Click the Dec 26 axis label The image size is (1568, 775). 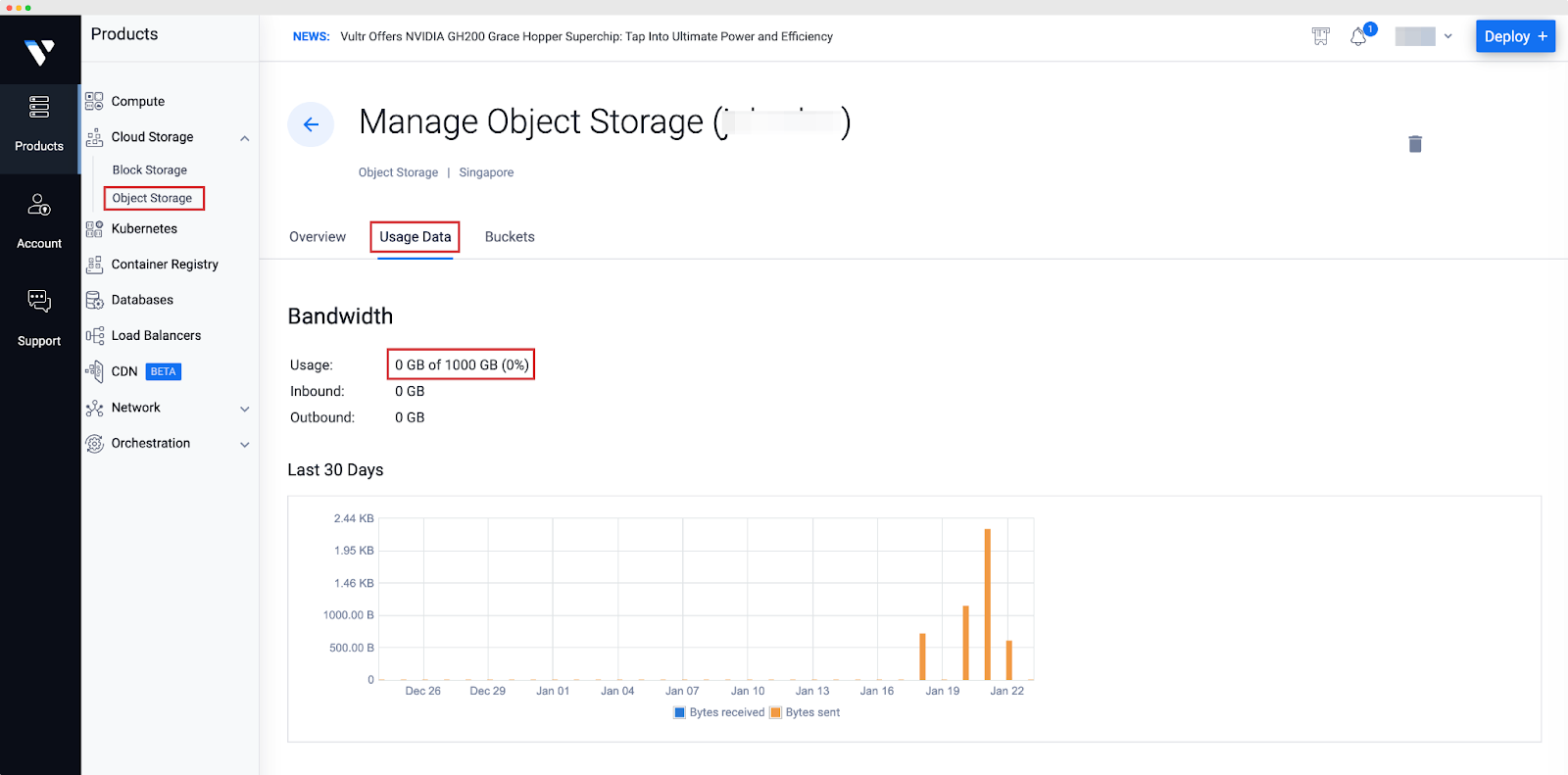(422, 692)
